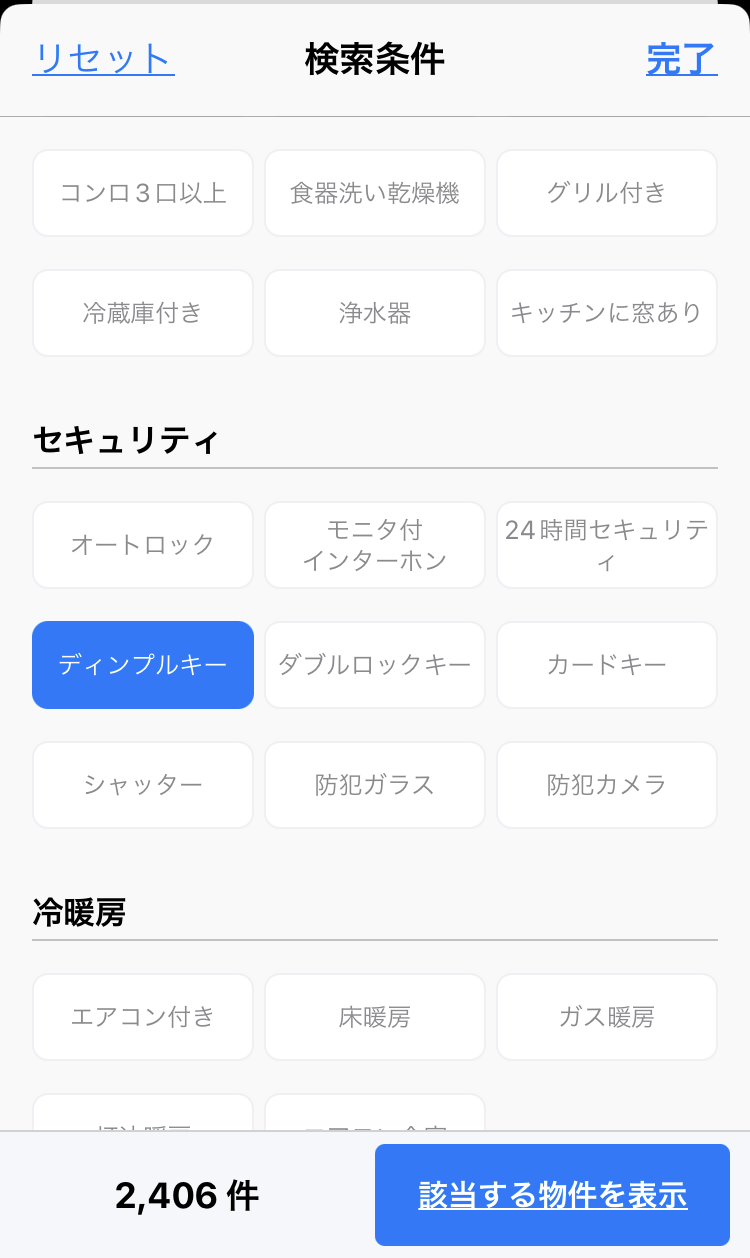
Task: Tap the リセット link
Action: (103, 59)
